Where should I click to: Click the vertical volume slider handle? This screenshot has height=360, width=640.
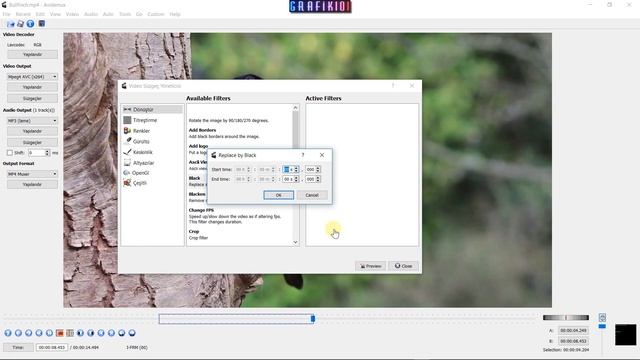point(602,327)
